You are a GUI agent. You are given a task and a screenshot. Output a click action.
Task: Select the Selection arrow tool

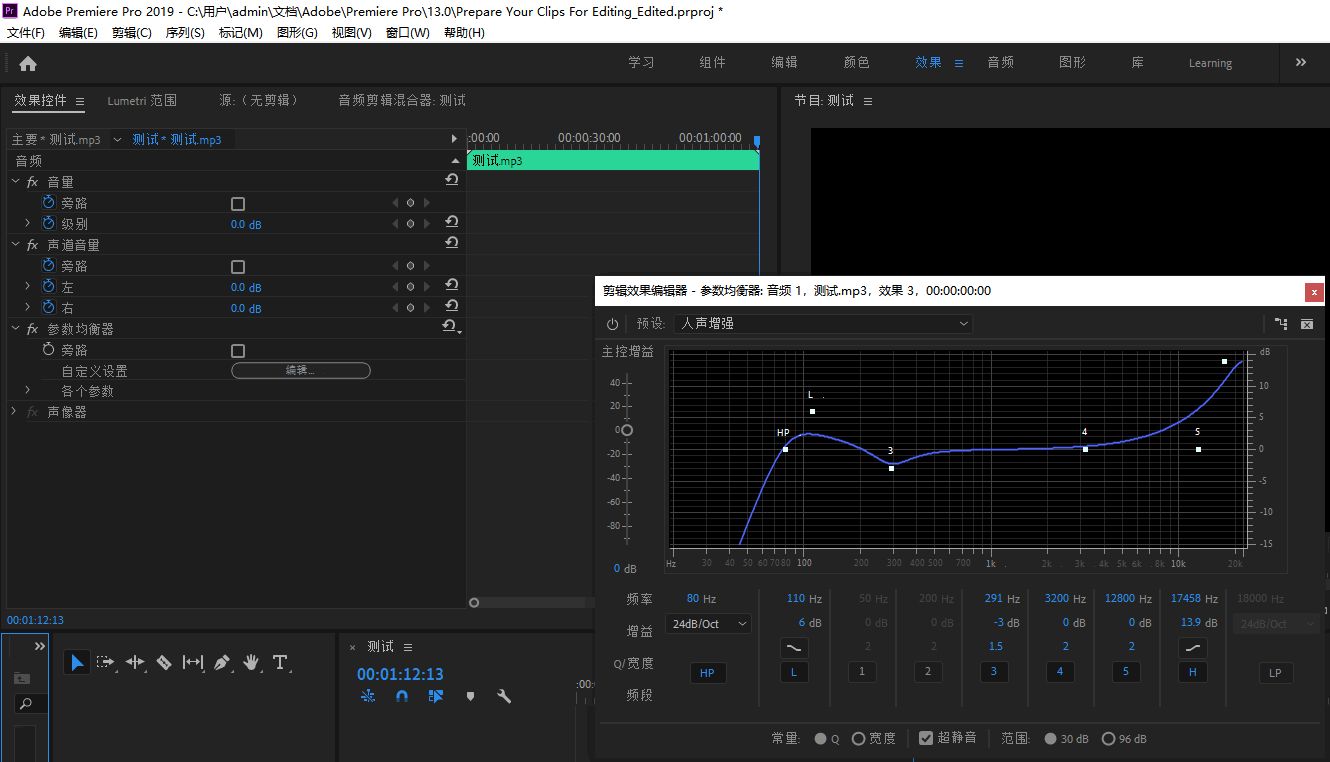point(77,662)
